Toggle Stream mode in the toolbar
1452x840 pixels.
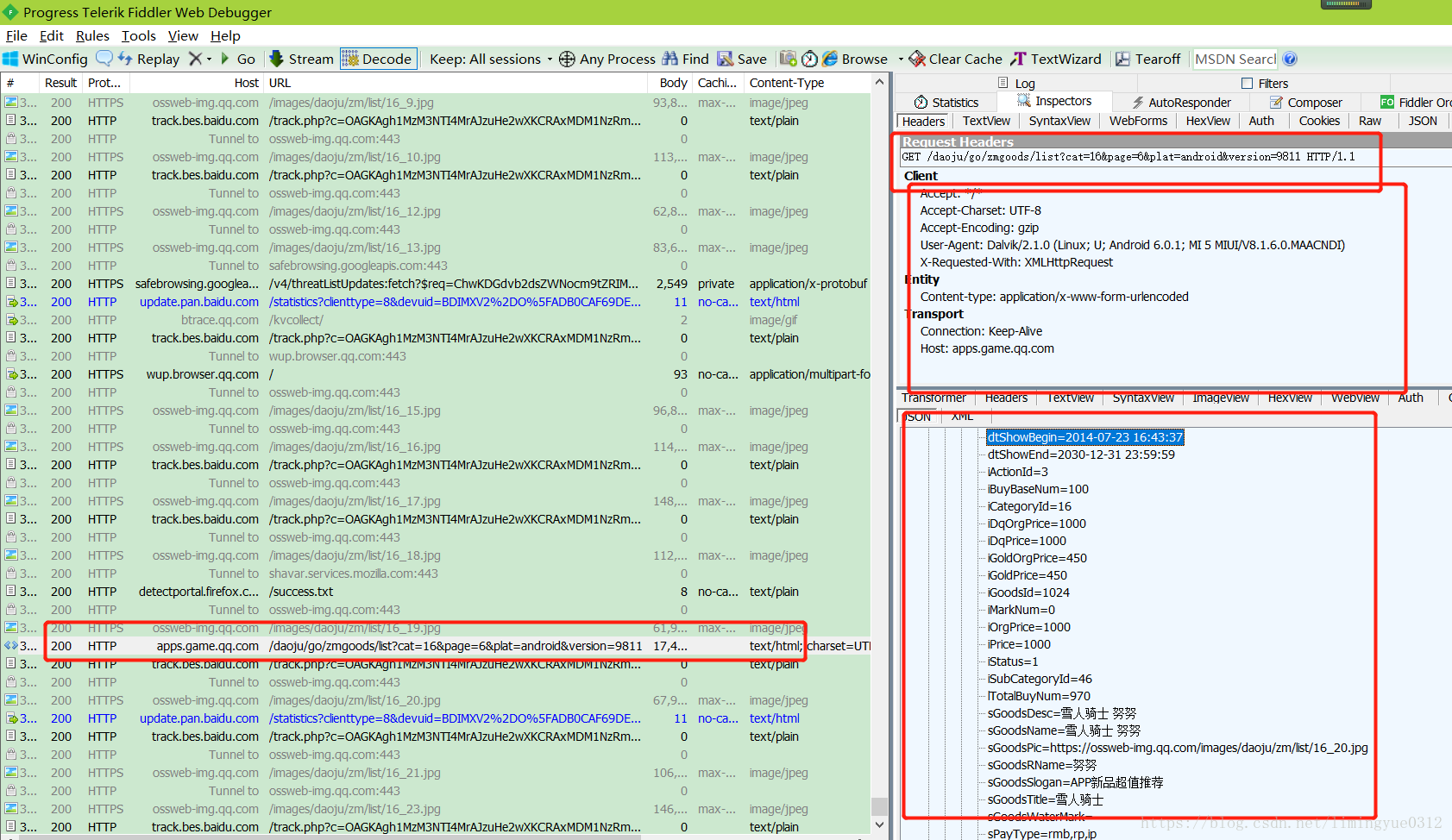(x=301, y=59)
